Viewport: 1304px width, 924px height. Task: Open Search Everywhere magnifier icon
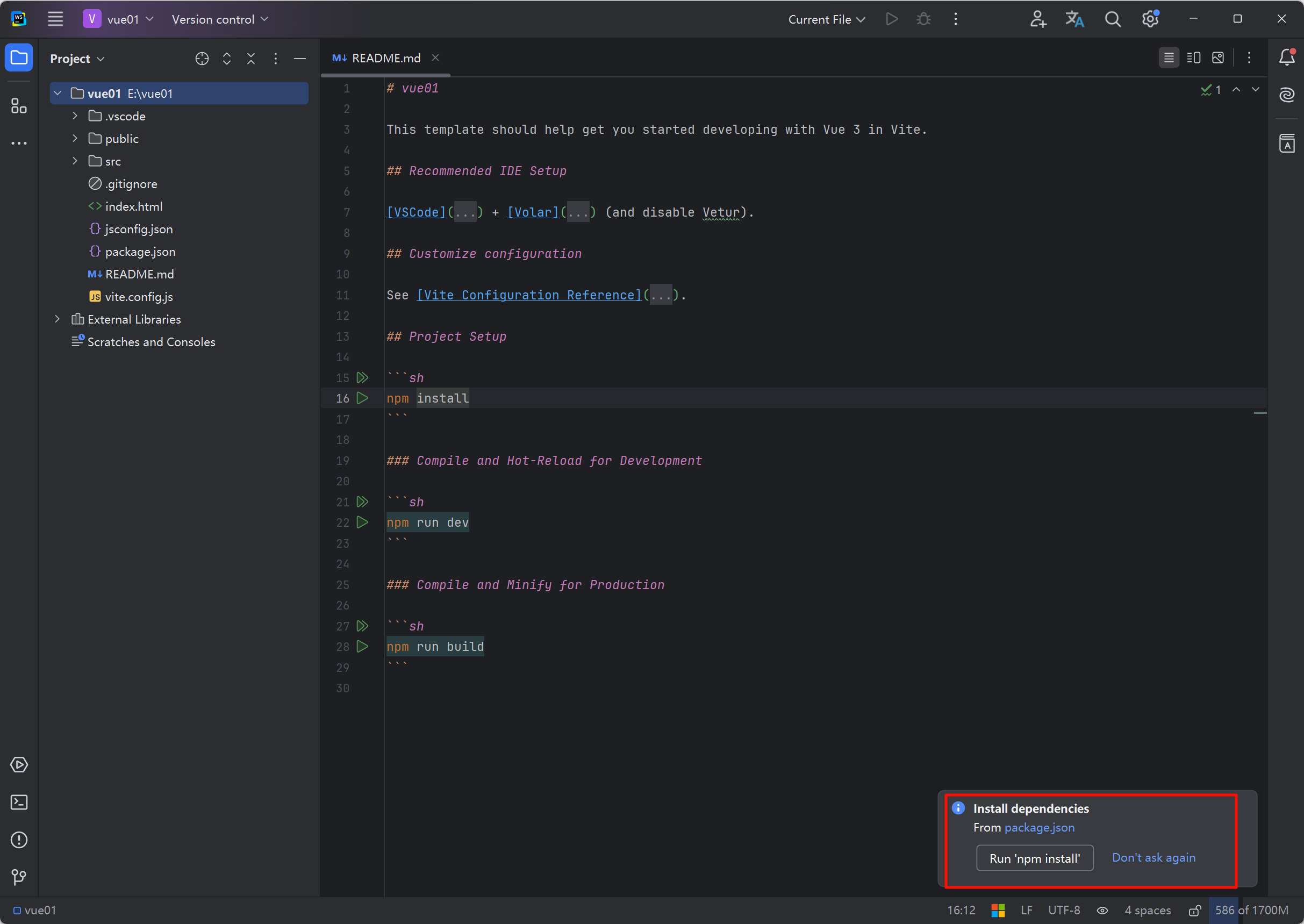point(1112,19)
